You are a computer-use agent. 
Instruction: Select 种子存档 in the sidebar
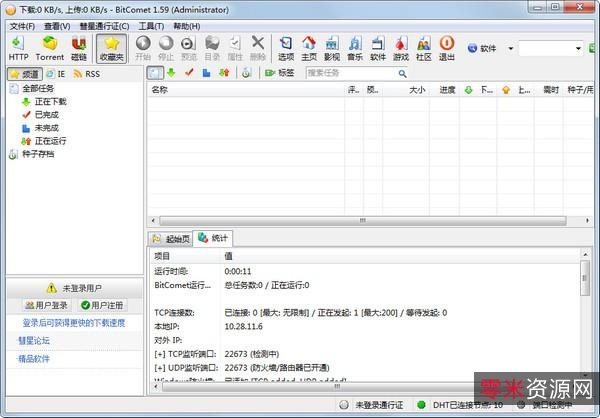[32, 154]
